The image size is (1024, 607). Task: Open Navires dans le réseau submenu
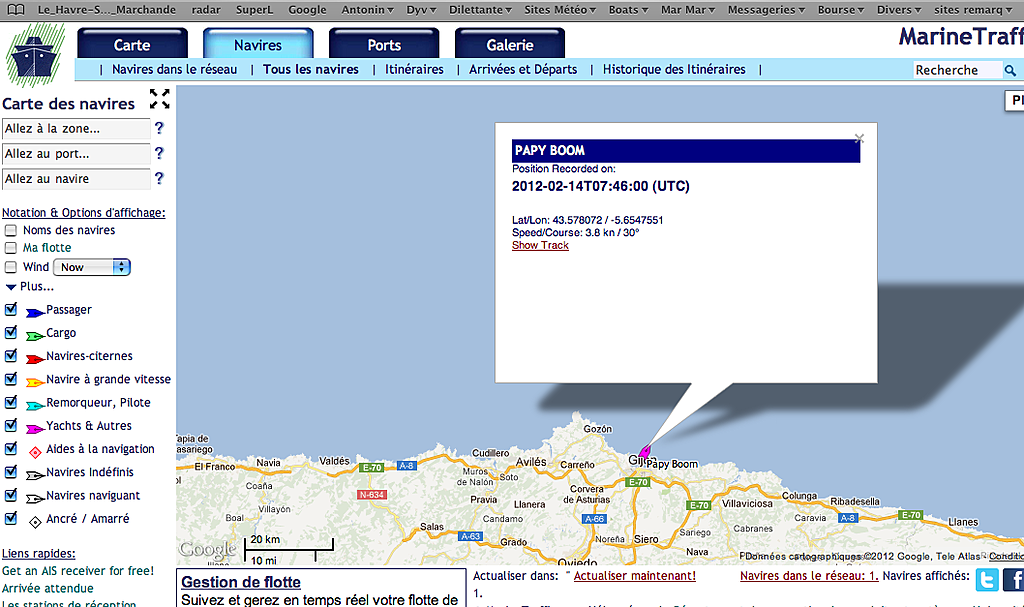[174, 69]
